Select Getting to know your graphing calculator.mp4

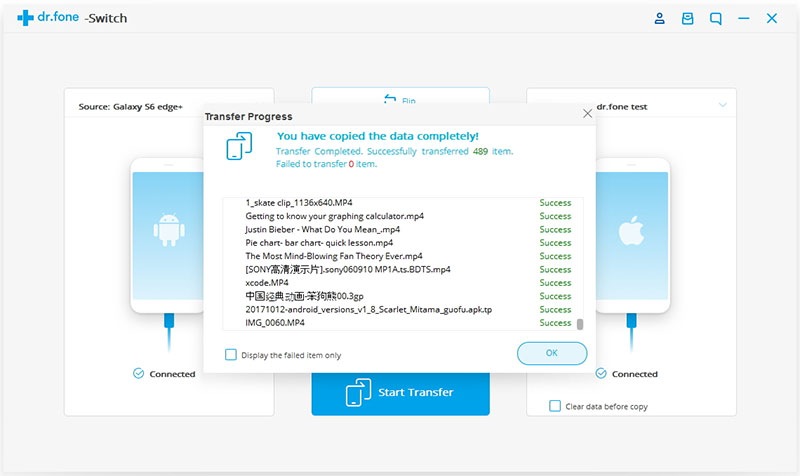click(403, 216)
